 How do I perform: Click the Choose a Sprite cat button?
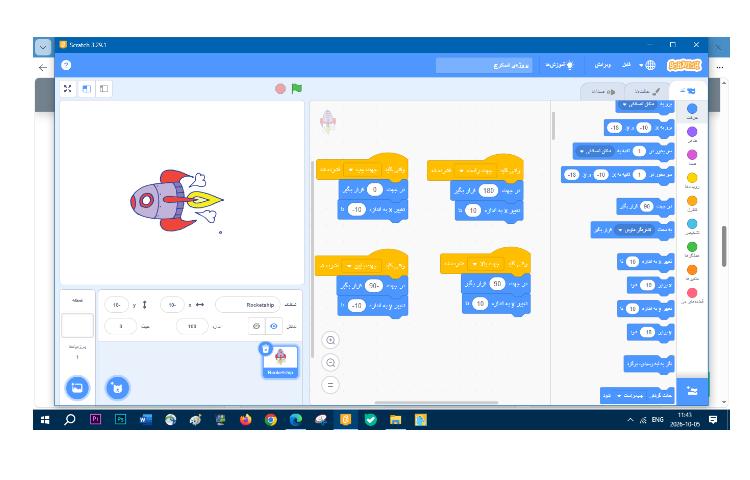117,388
